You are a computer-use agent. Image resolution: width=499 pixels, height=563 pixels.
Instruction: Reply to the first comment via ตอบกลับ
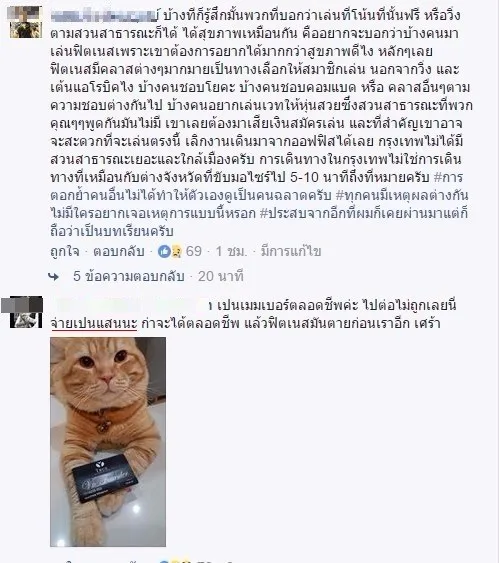[x=119, y=251]
